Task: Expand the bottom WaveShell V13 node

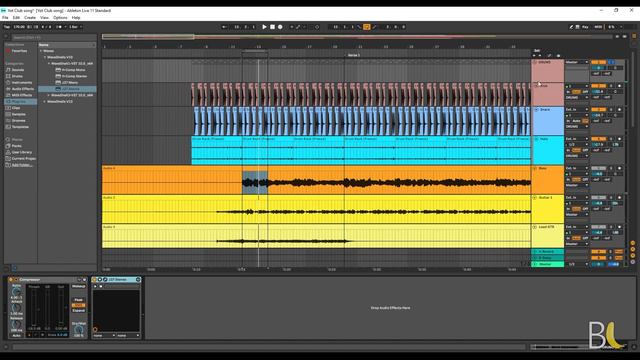Action: (x=45, y=102)
